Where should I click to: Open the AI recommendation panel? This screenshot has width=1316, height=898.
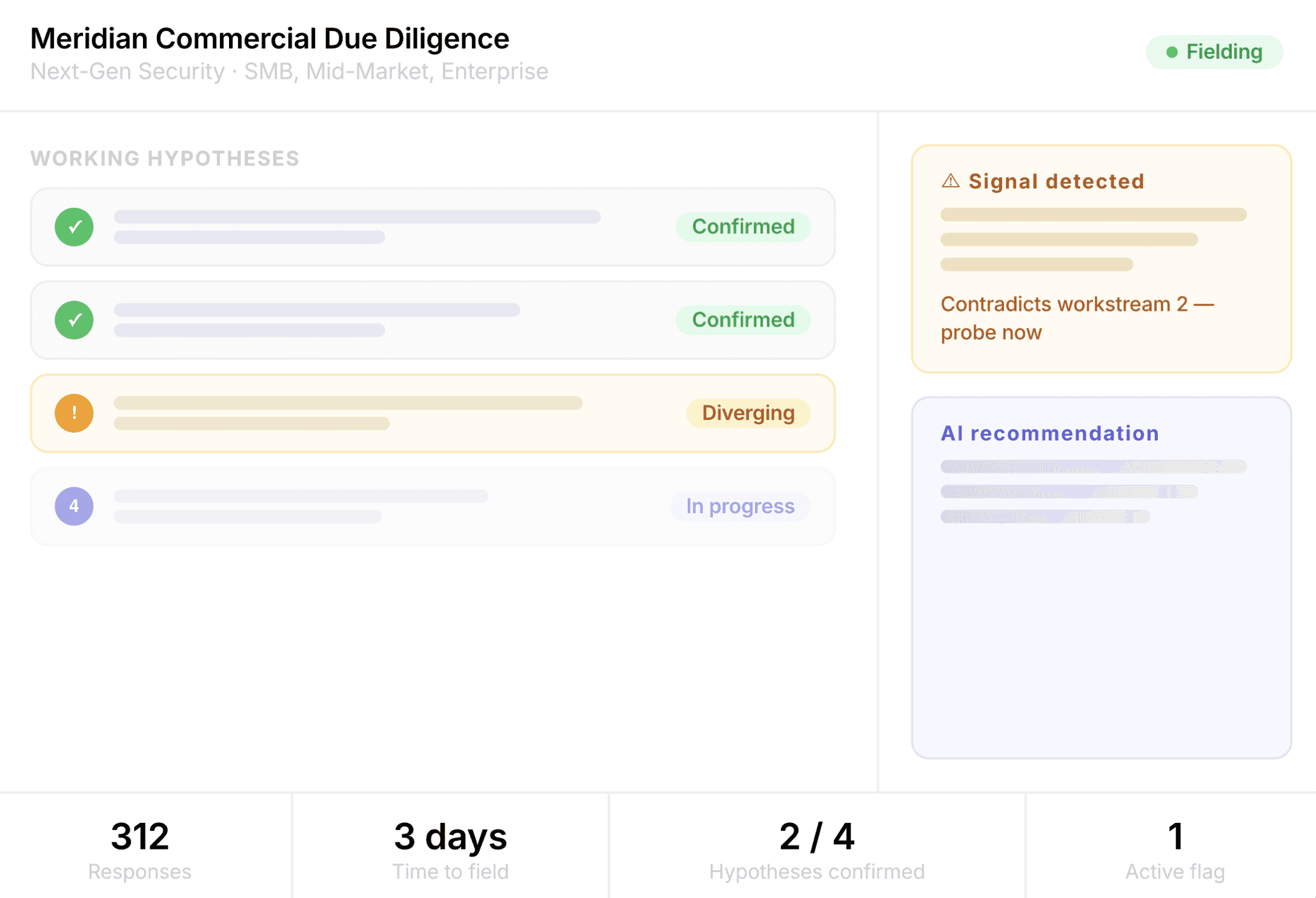coord(1102,577)
